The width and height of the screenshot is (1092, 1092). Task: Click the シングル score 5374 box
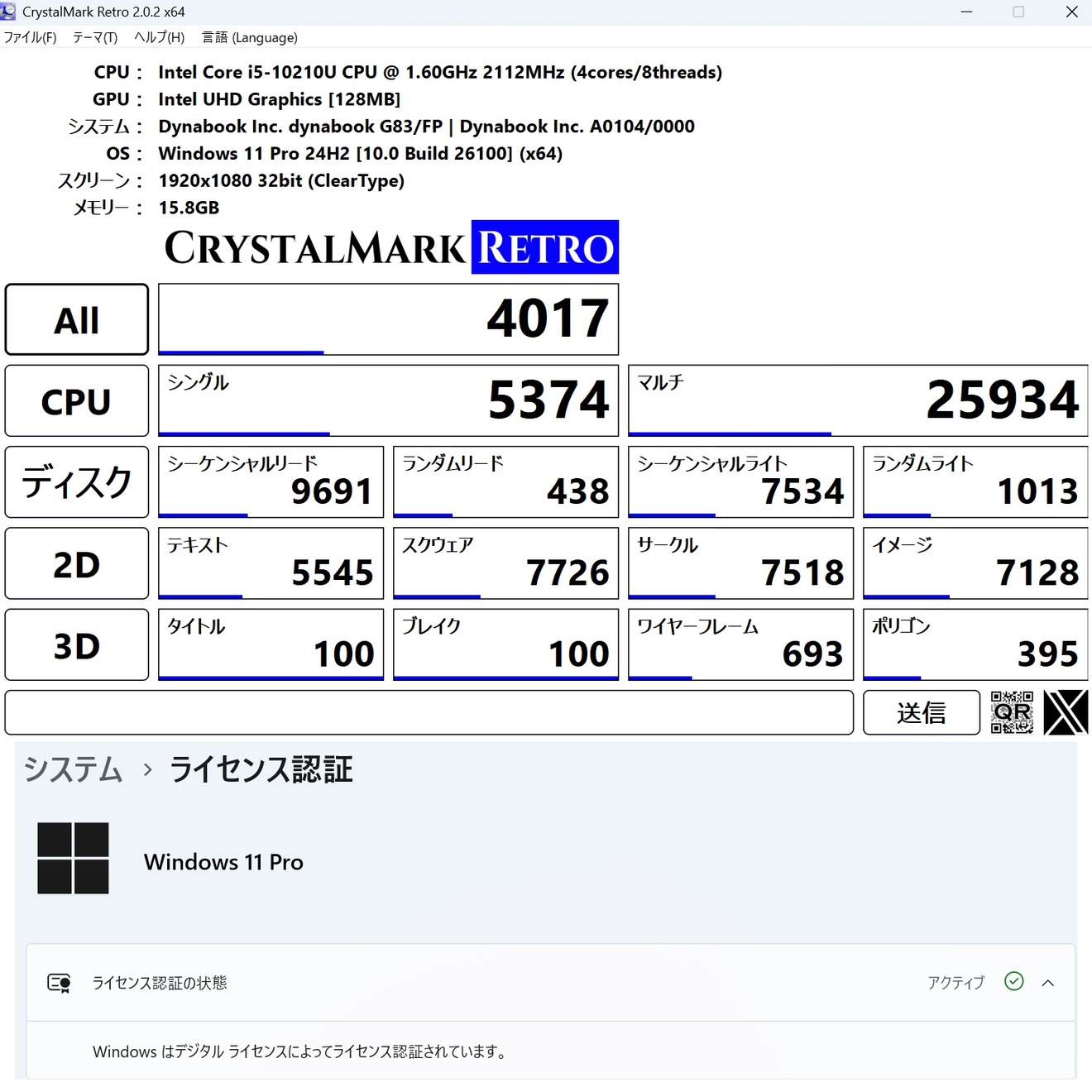(x=388, y=400)
